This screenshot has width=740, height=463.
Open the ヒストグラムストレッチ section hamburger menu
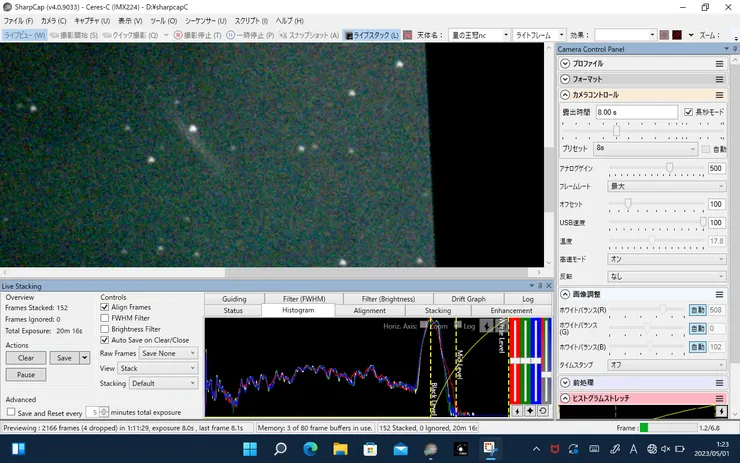[x=719, y=398]
